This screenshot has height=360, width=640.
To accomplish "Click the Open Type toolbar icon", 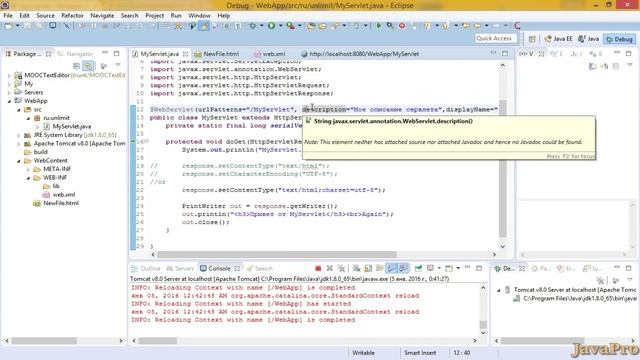I will [311, 26].
